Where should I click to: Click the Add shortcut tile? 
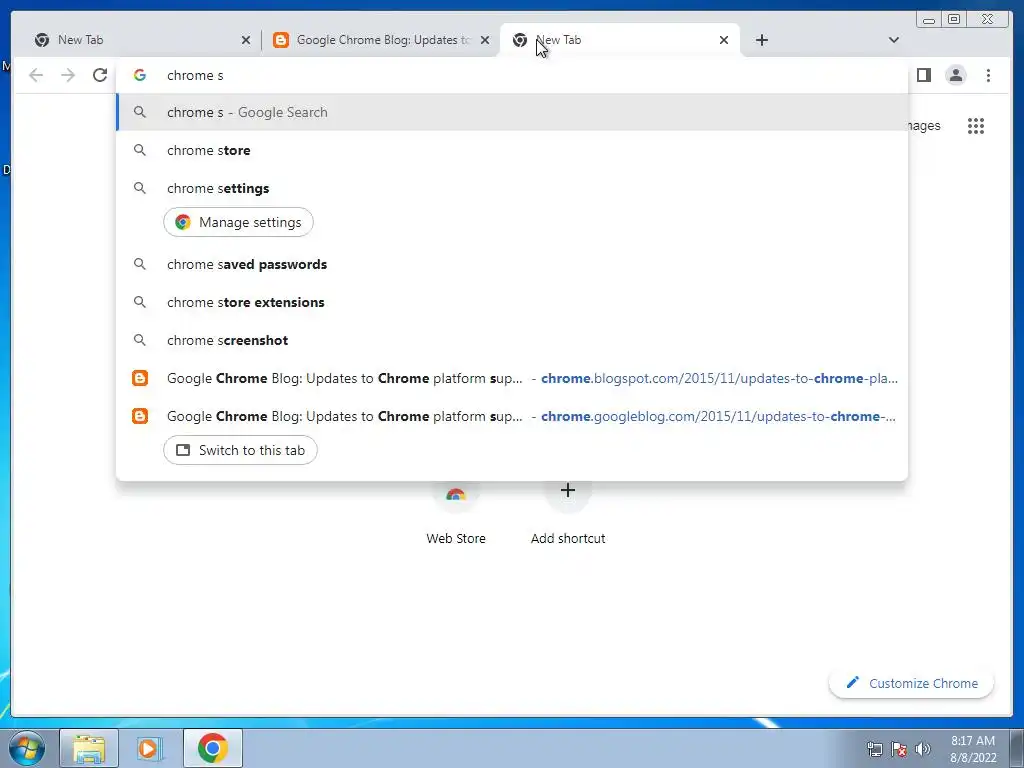click(568, 513)
